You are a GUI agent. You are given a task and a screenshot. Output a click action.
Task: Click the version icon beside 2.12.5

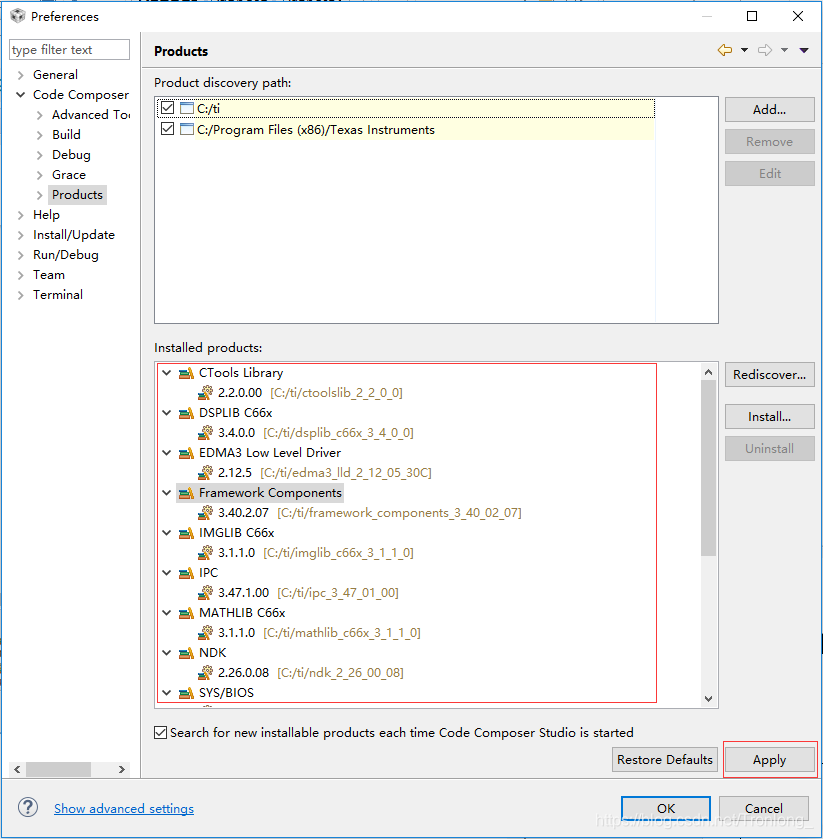(205, 472)
